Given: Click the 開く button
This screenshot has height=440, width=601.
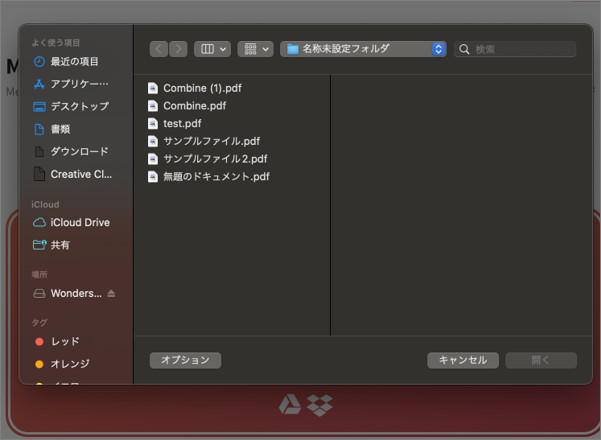Looking at the screenshot, I should 541,360.
